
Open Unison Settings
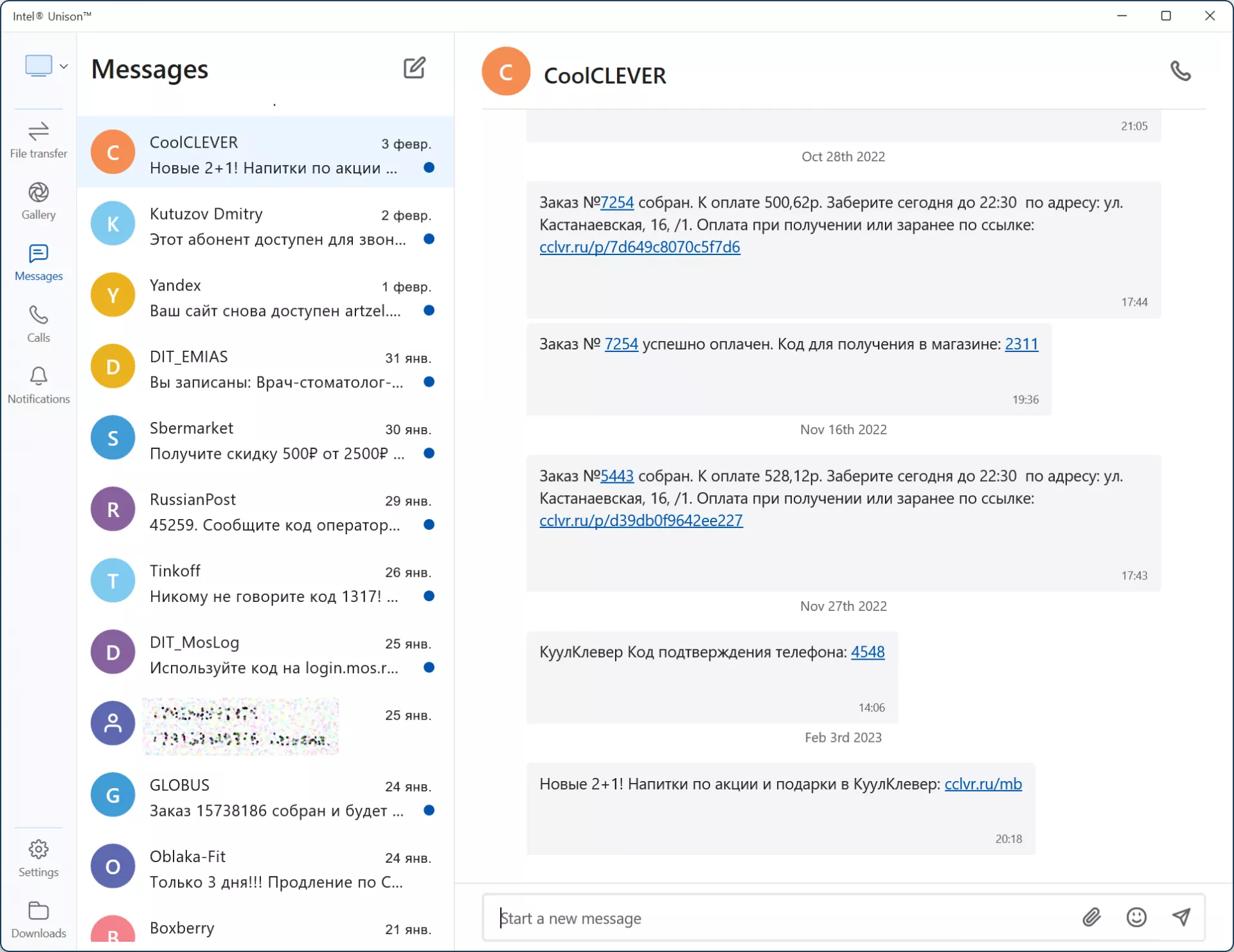click(39, 858)
